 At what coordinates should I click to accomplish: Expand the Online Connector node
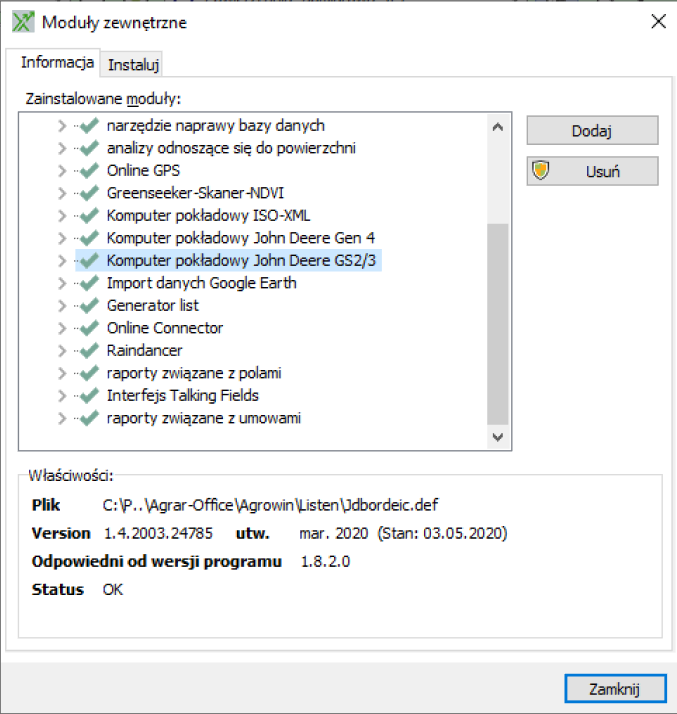(x=62, y=328)
